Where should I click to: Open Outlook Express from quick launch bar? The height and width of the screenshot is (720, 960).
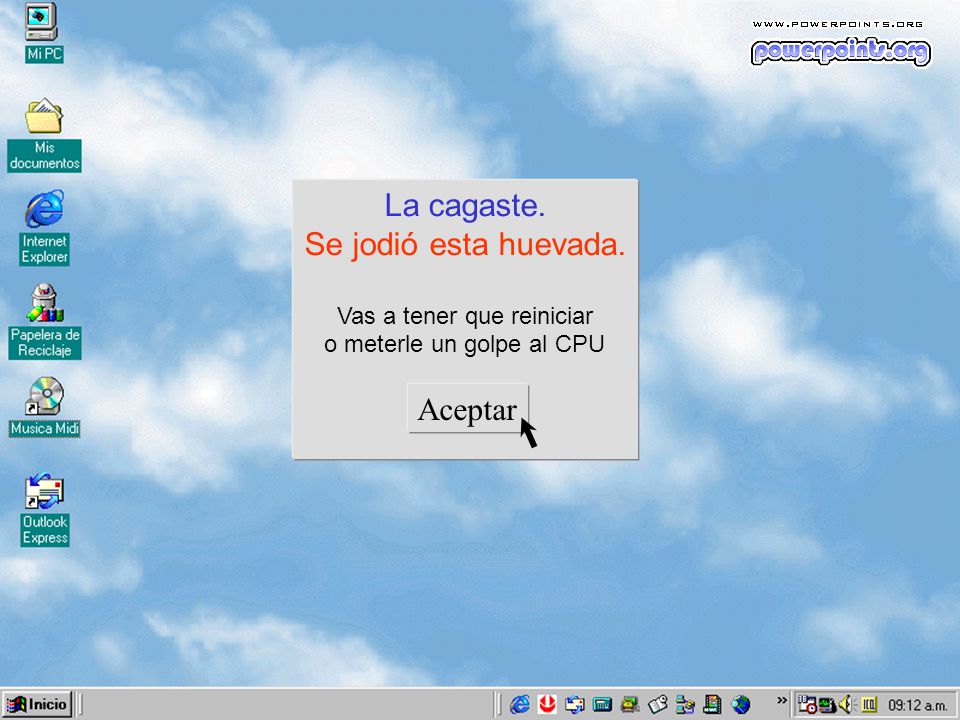574,705
